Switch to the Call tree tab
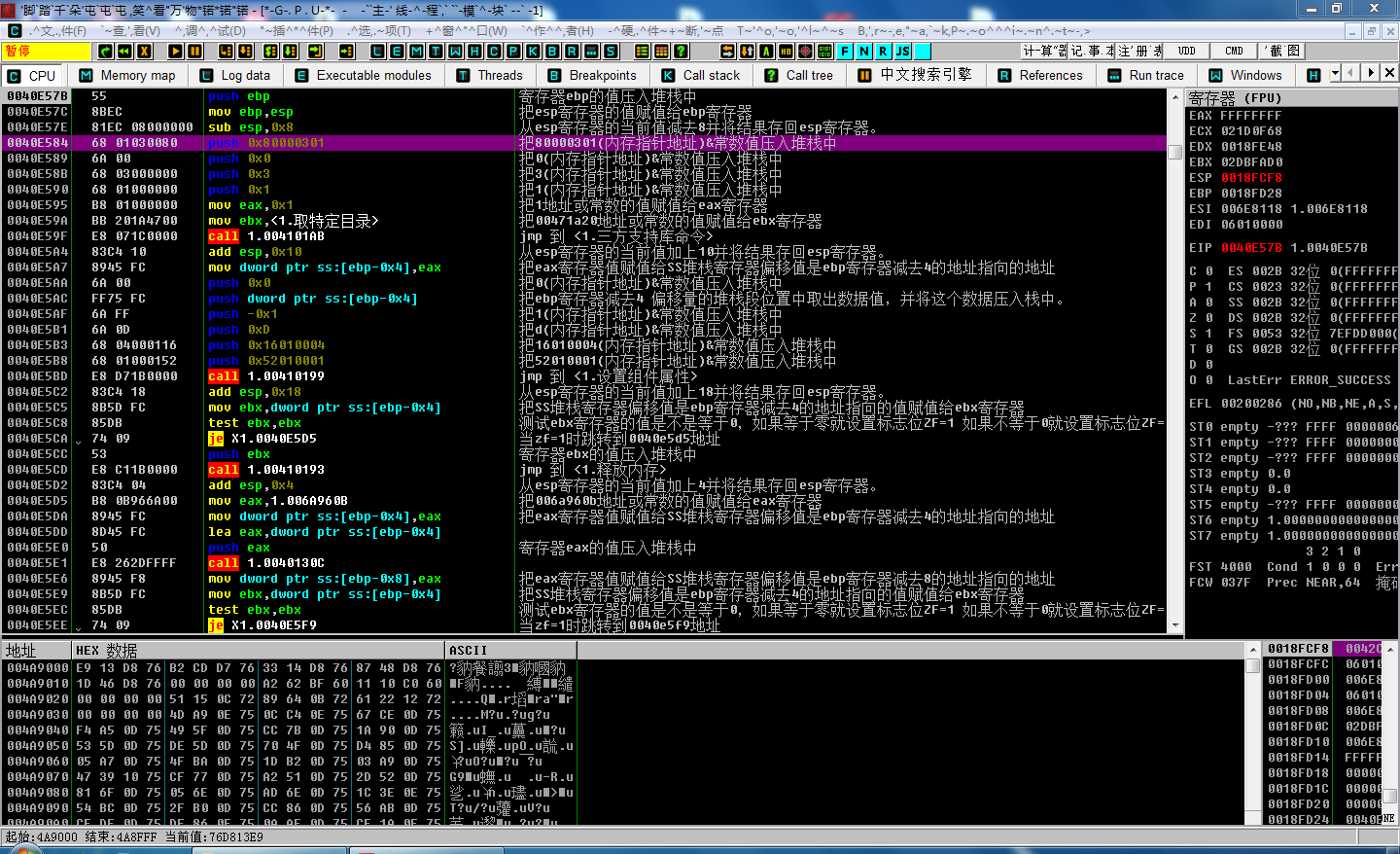1400x854 pixels. 798,75
